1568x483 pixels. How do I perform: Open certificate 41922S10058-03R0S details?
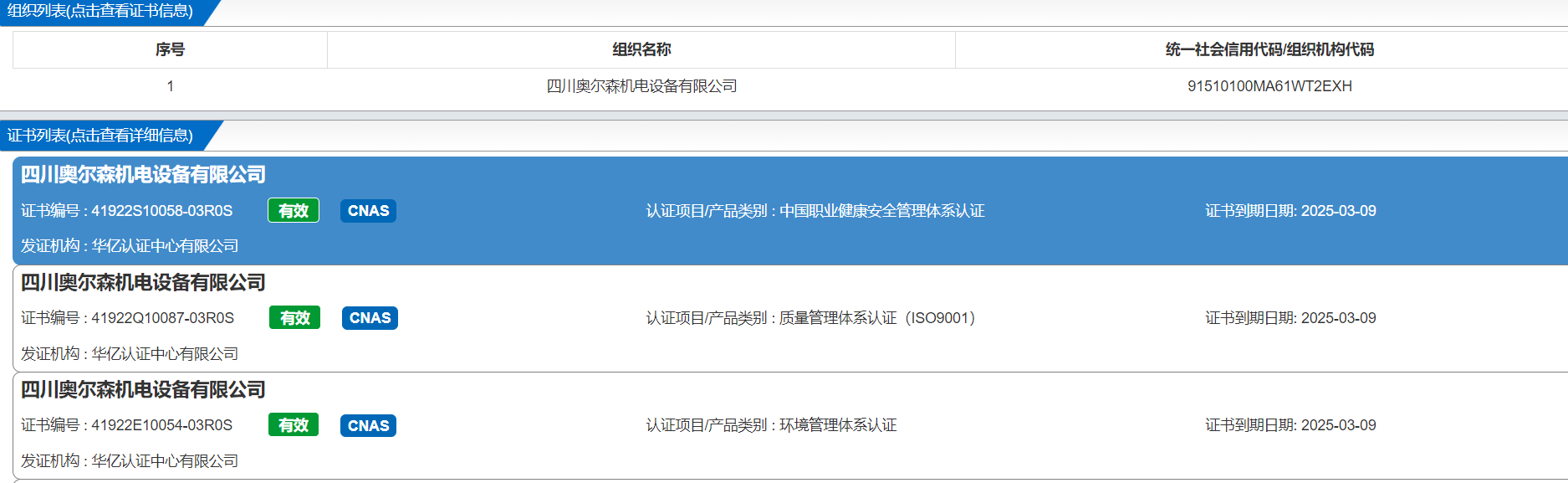click(x=790, y=211)
